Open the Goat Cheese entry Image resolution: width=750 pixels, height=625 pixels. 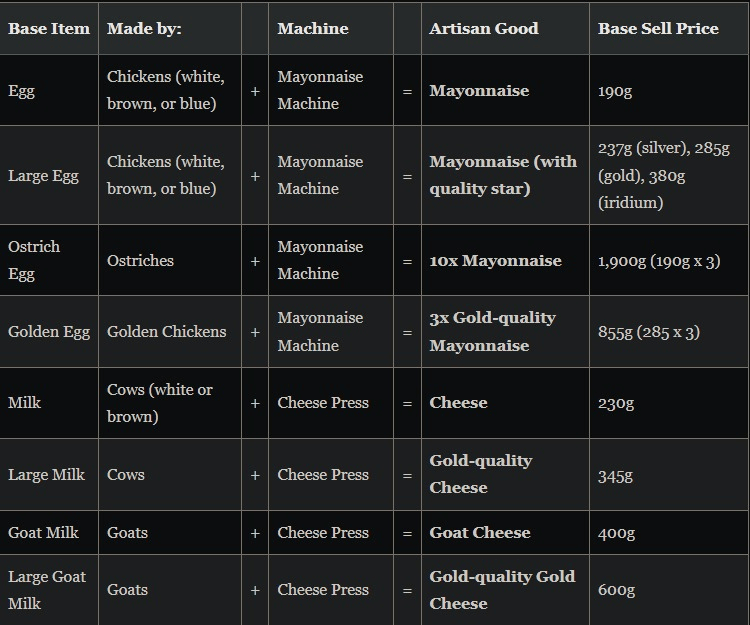[x=480, y=533]
